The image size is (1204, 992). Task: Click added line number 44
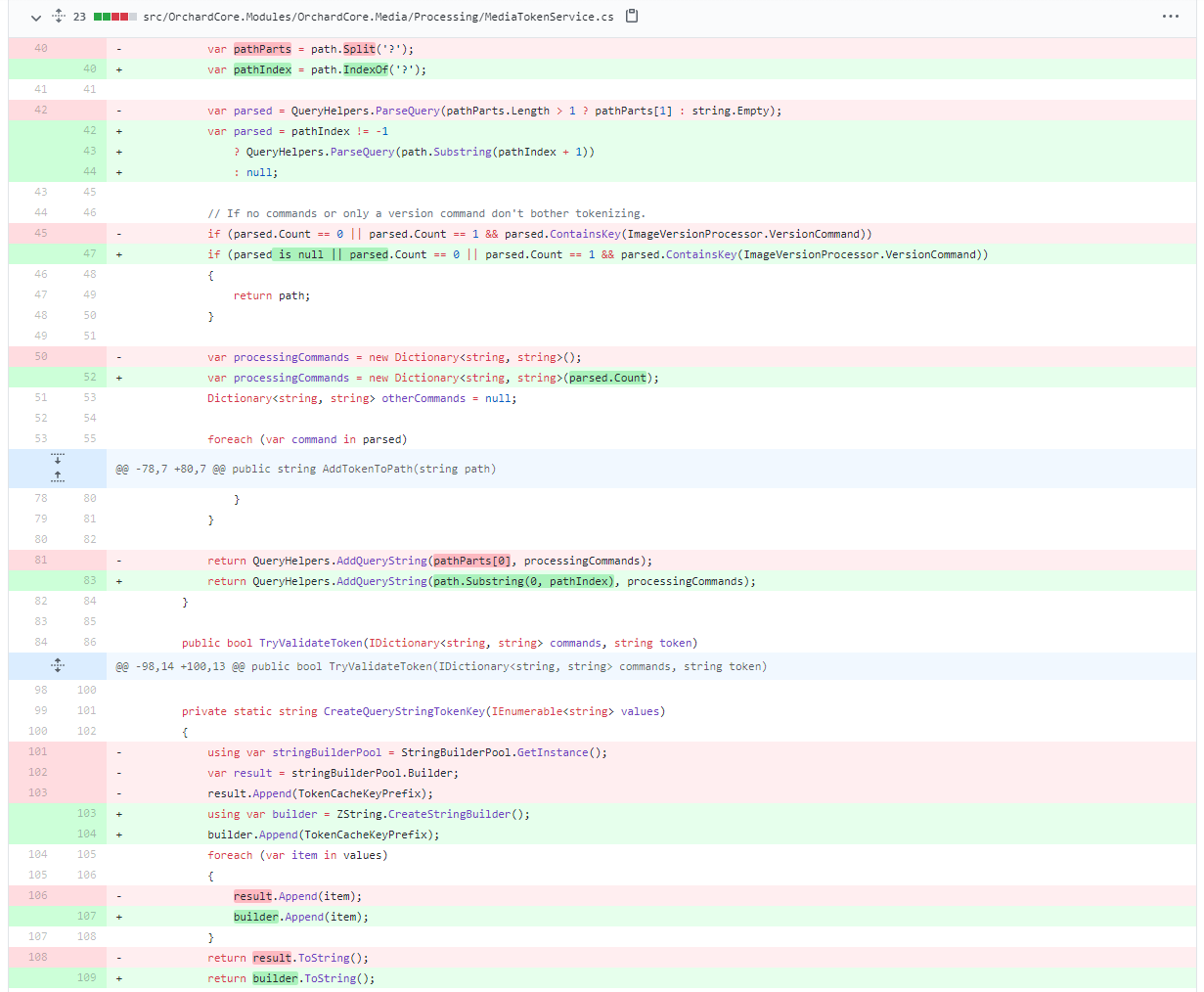click(x=89, y=172)
